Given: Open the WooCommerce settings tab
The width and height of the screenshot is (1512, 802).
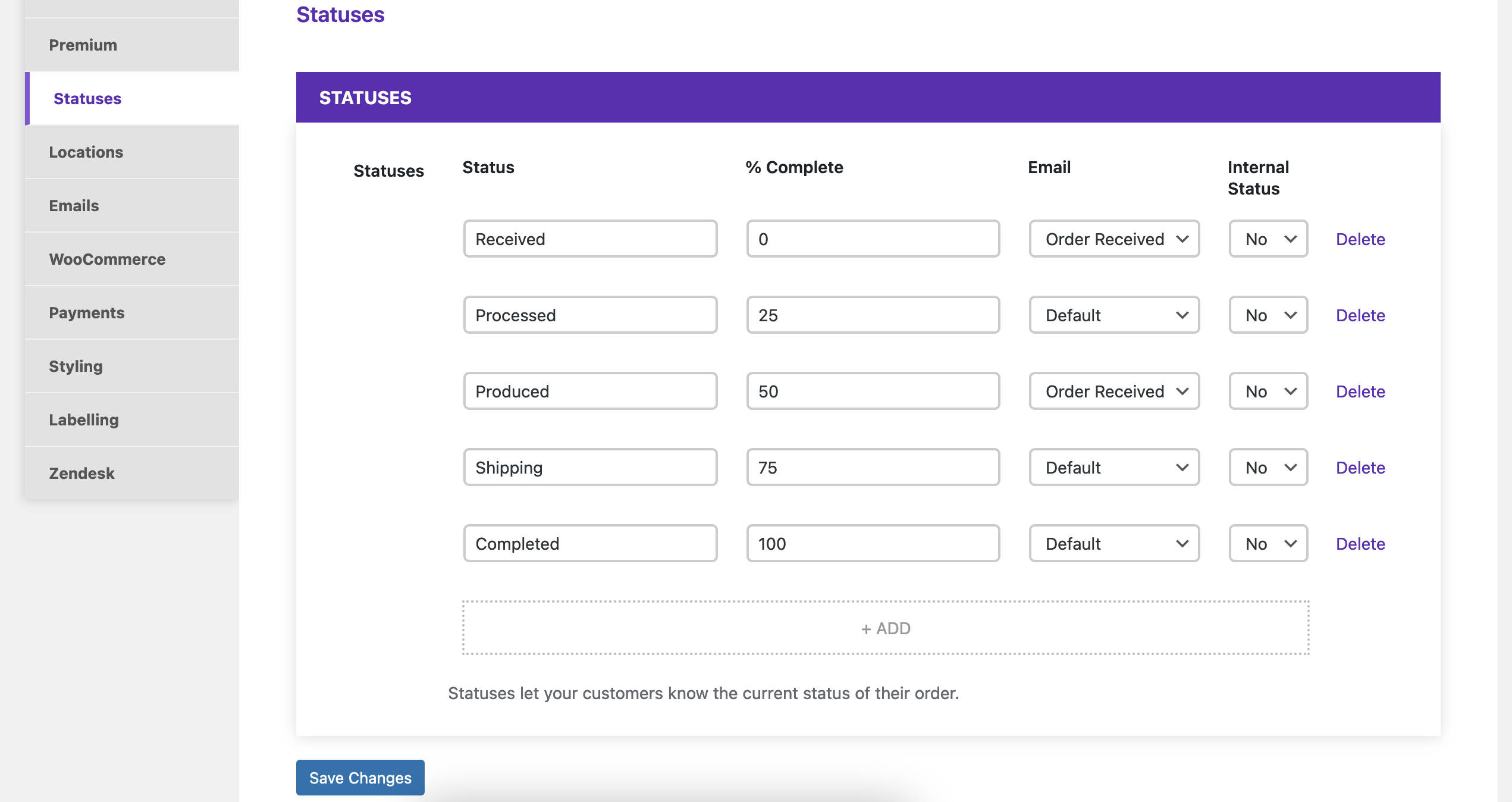Looking at the screenshot, I should click(x=107, y=259).
